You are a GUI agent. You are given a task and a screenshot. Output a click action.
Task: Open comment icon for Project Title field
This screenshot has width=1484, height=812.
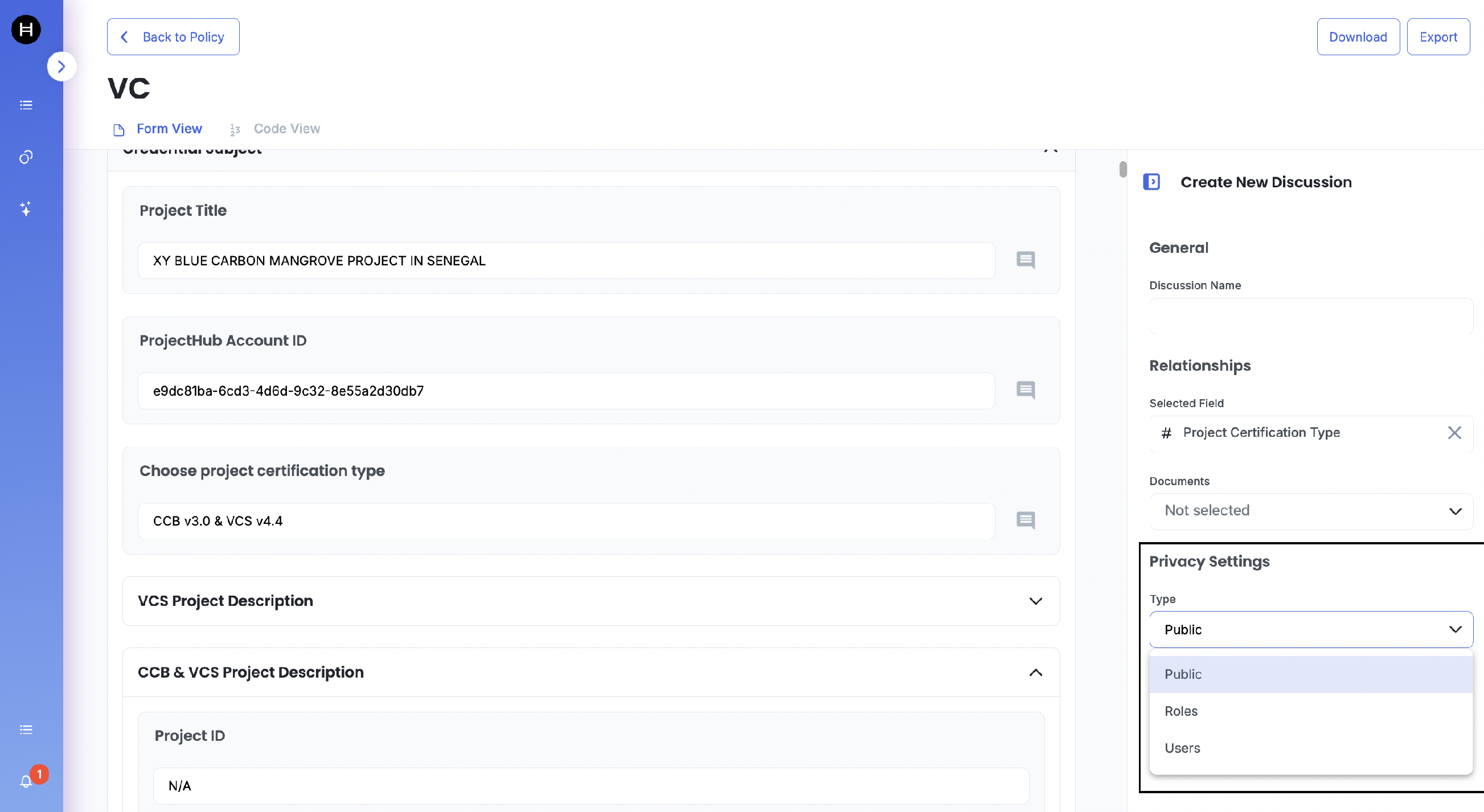[x=1026, y=260]
